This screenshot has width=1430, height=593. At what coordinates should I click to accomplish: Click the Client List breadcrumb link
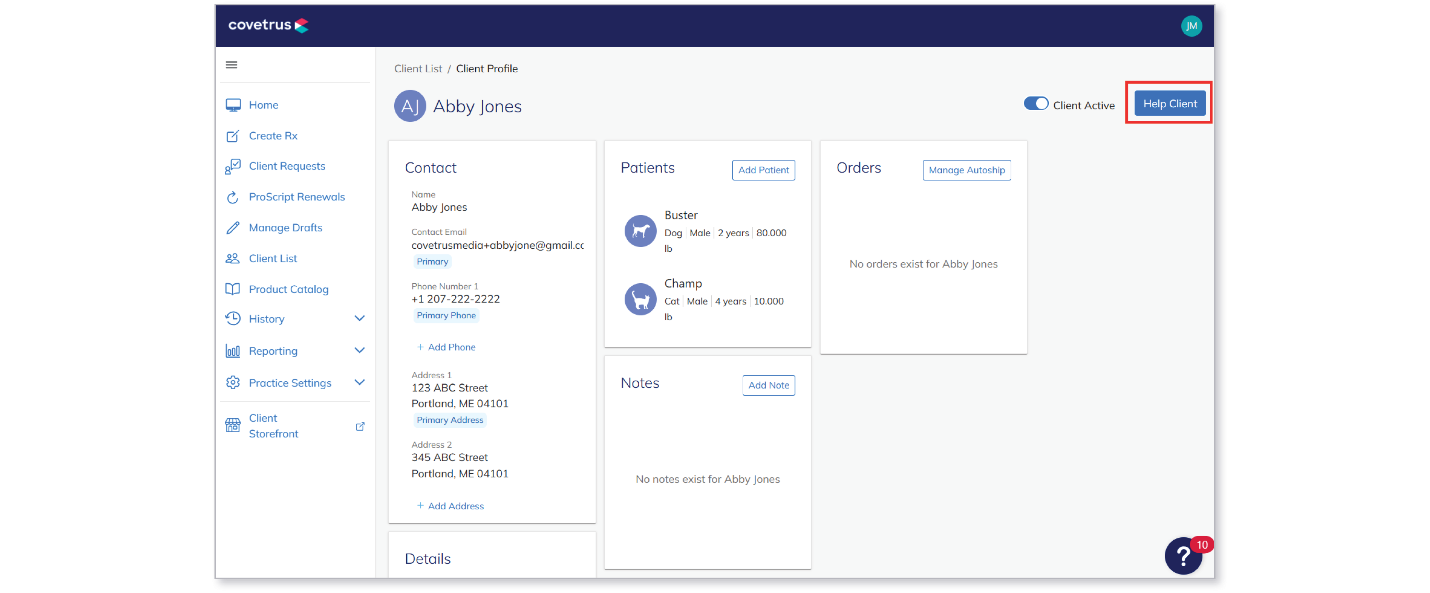[418, 69]
